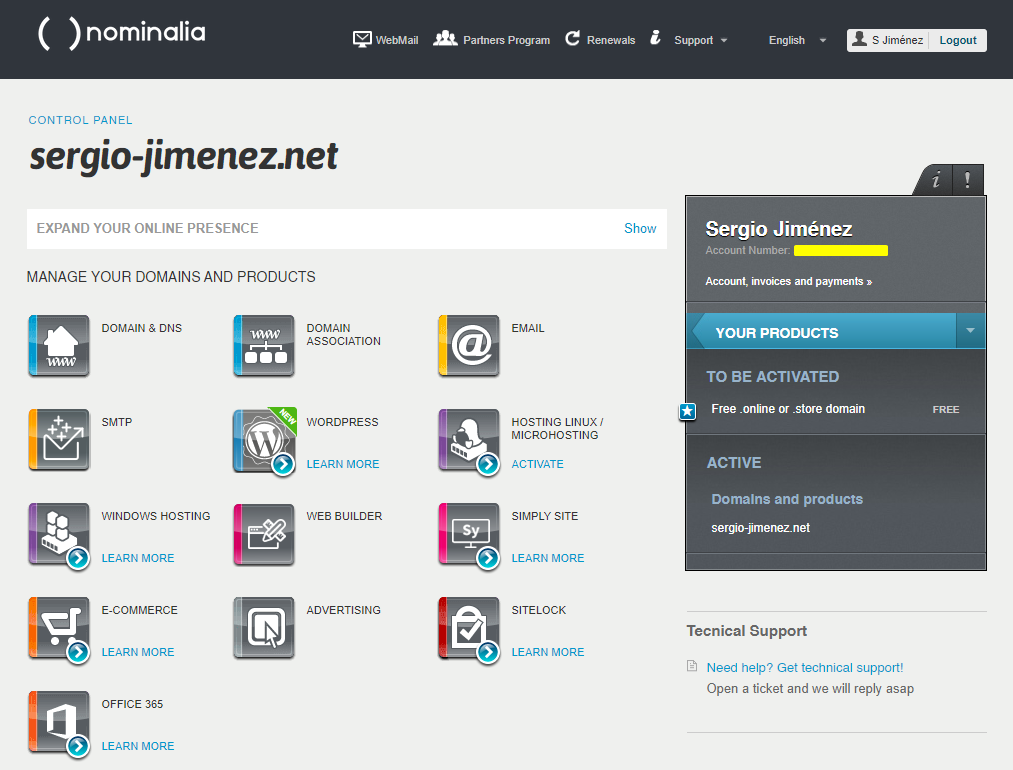Image resolution: width=1013 pixels, height=770 pixels.
Task: Click Learn More under Office 365
Action: click(x=138, y=746)
